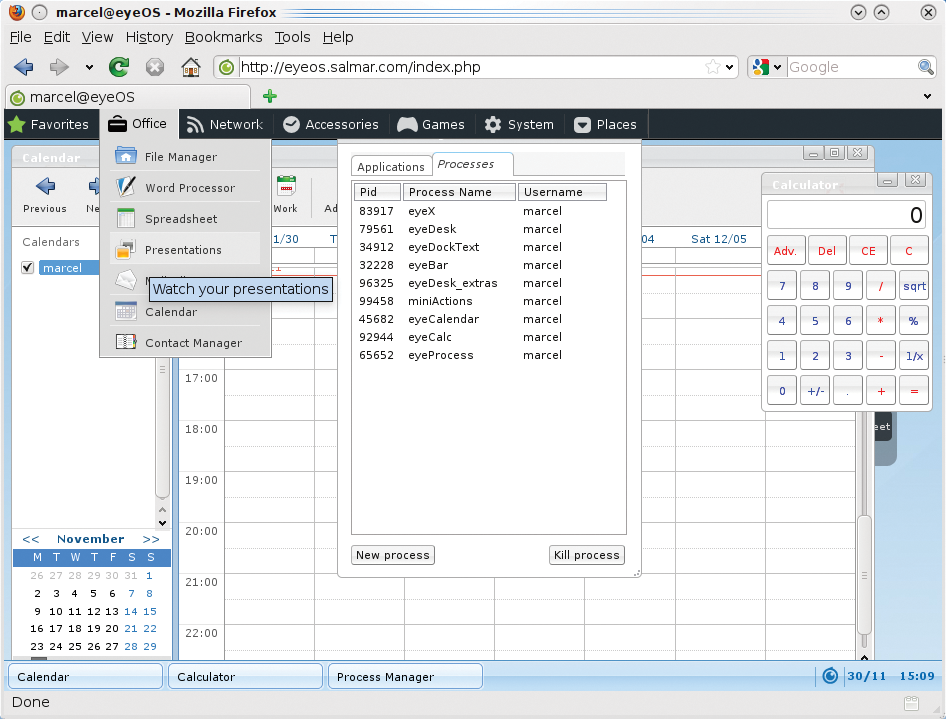Bookmark this page with the star icon
Viewport: 946px width, 719px height.
(x=713, y=67)
